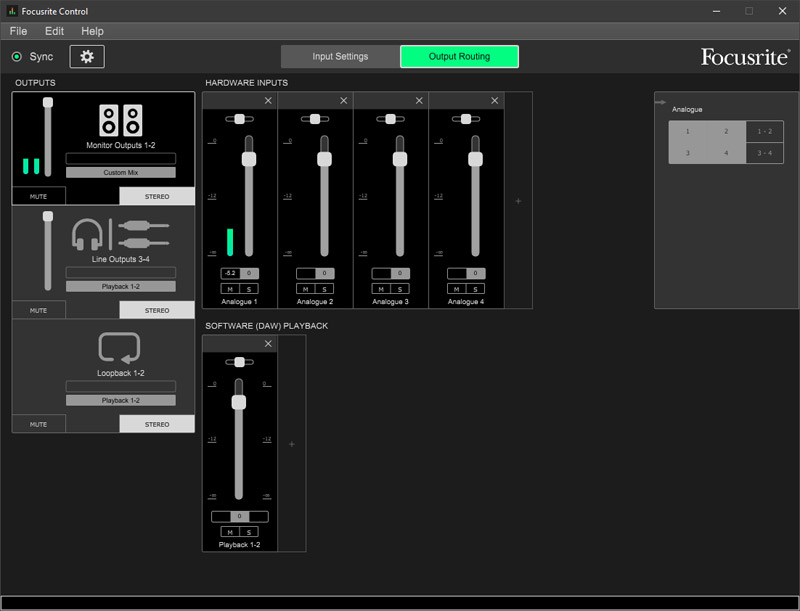Click the Focusrite logo
The image size is (800, 611).
[x=745, y=57]
